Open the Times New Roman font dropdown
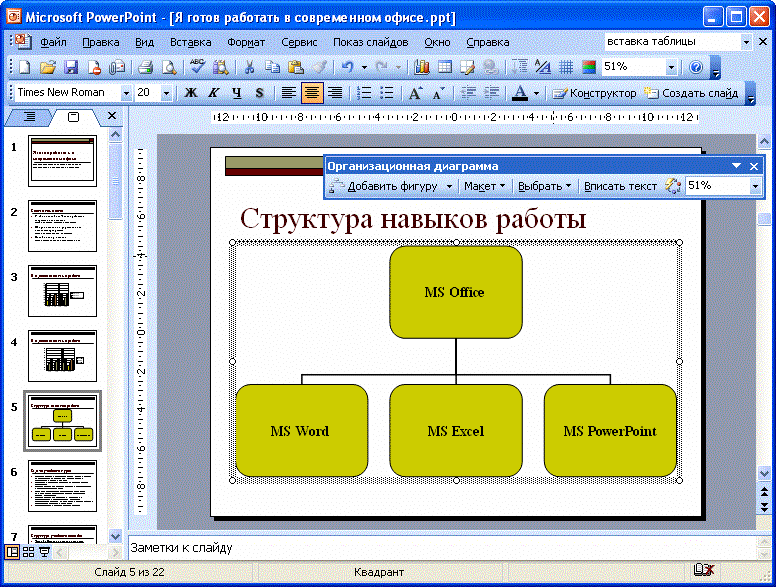The image size is (776, 587). (x=126, y=93)
